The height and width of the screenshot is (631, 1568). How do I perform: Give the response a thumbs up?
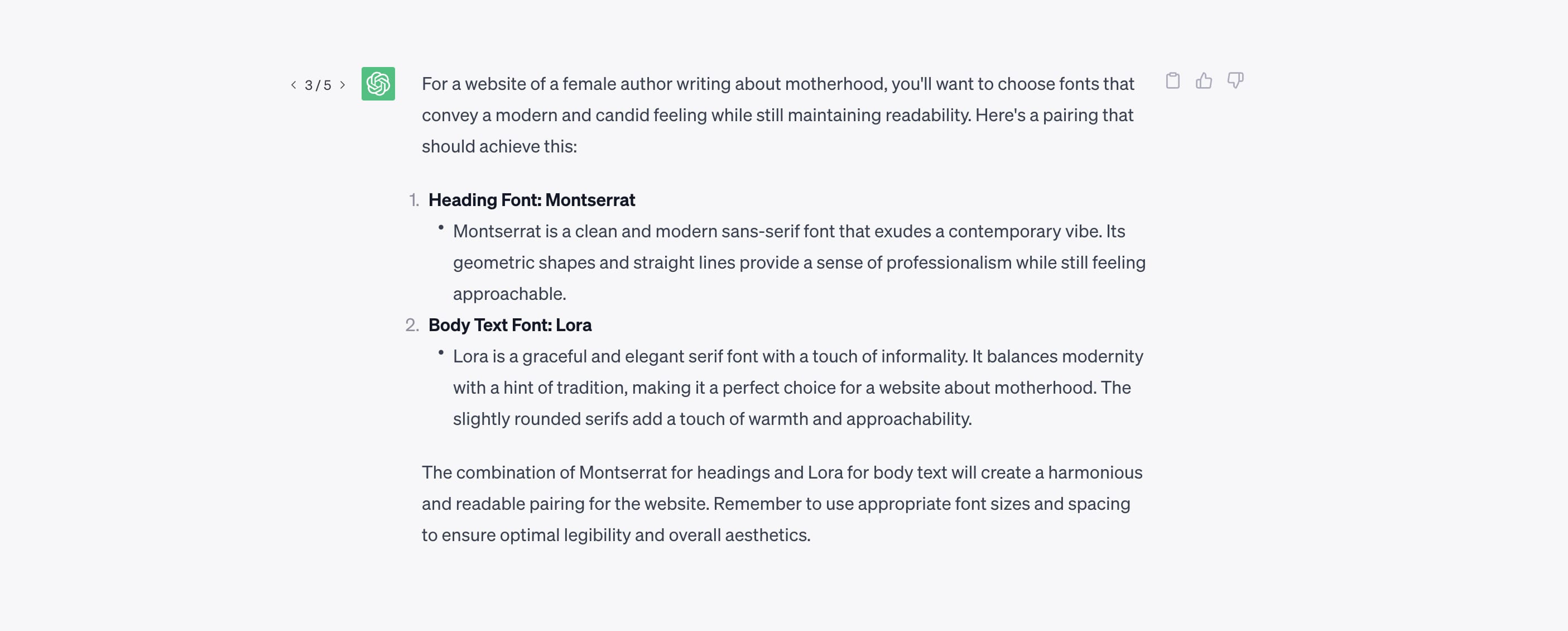click(1204, 80)
